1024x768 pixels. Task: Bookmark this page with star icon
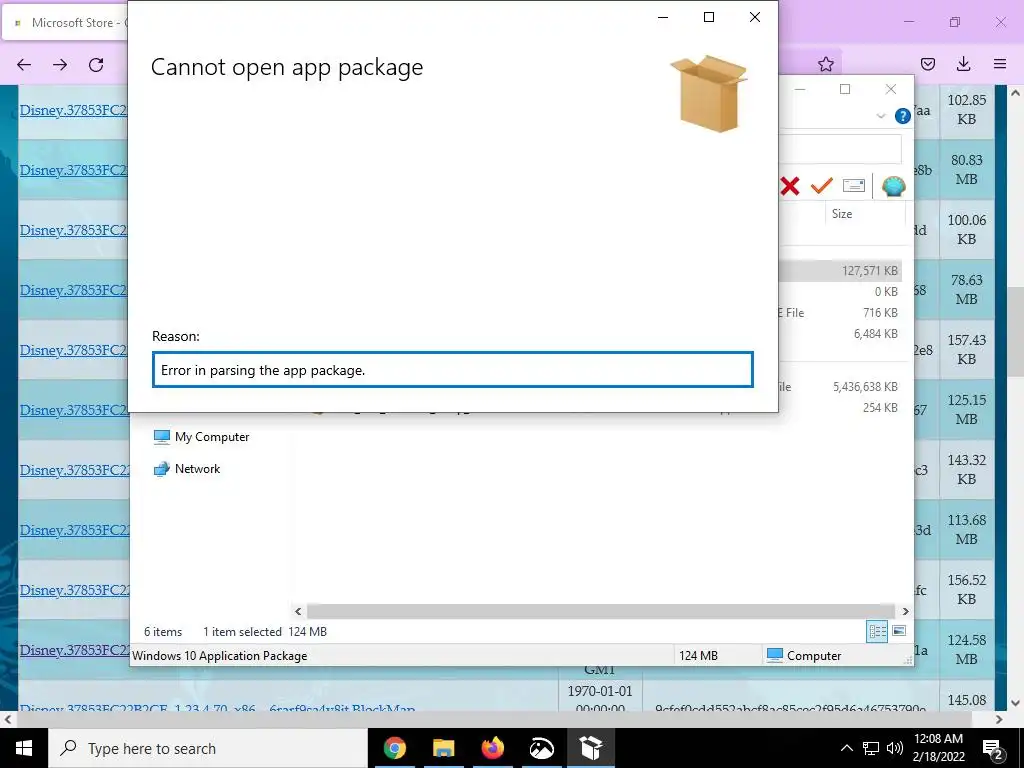pyautogui.click(x=825, y=64)
